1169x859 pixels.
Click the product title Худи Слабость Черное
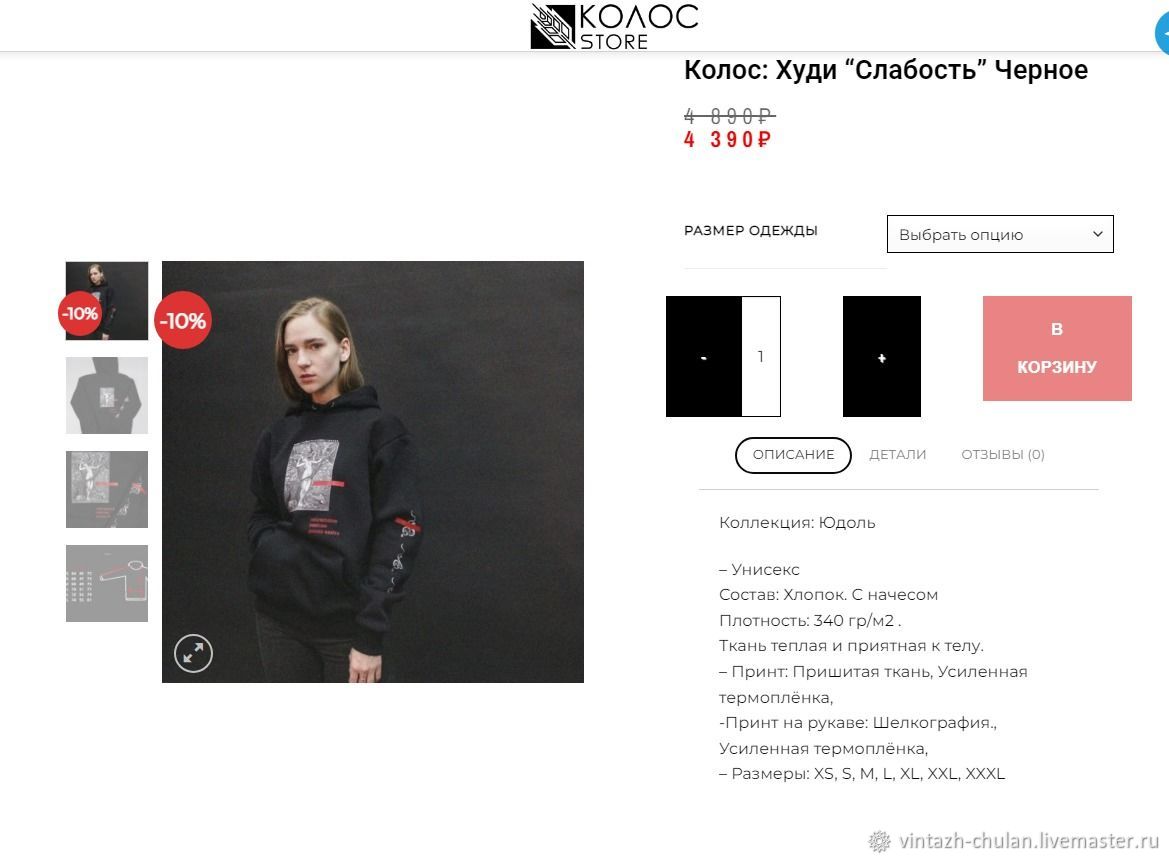click(886, 70)
